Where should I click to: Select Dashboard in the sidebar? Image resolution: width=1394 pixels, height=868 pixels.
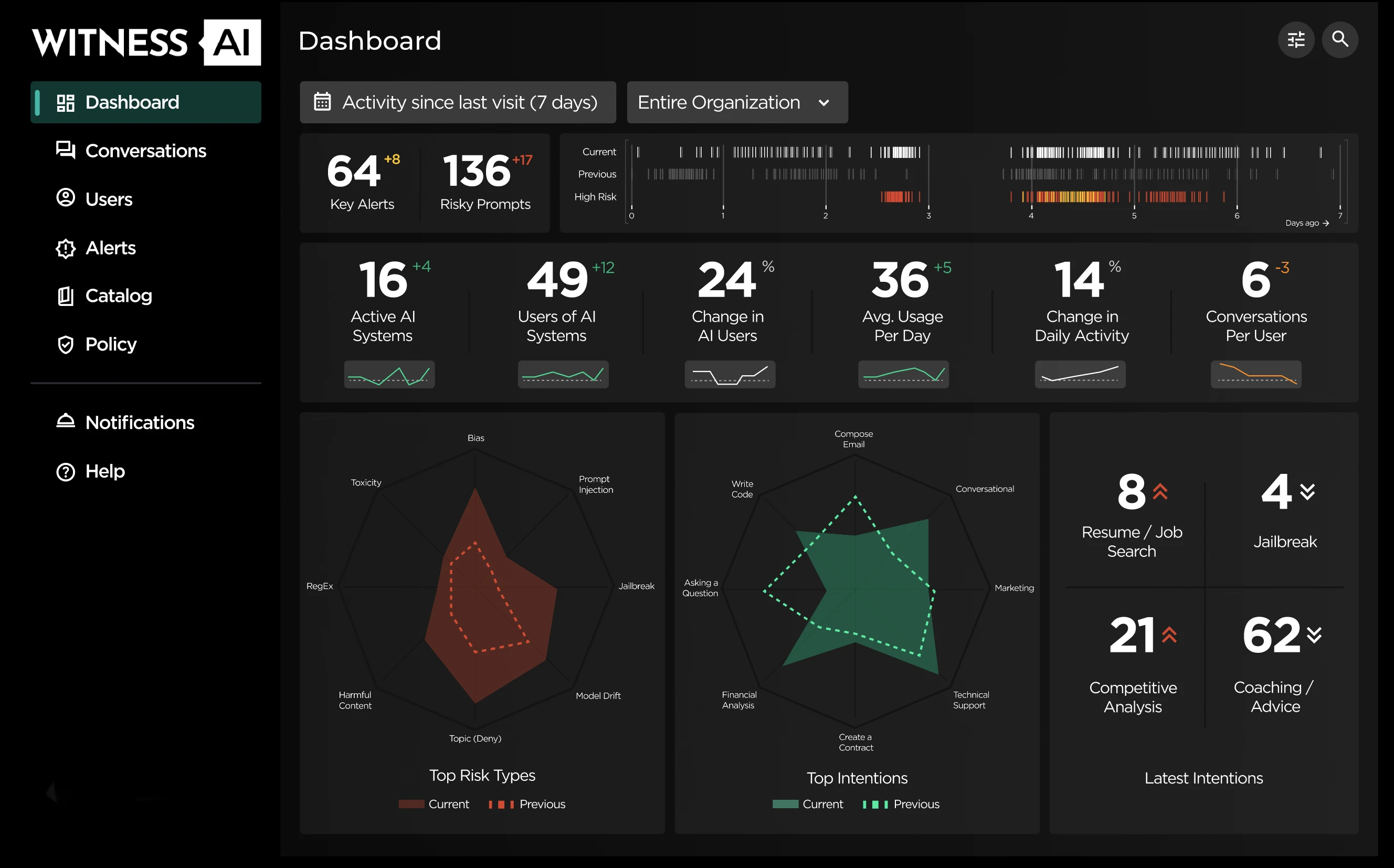(x=132, y=102)
